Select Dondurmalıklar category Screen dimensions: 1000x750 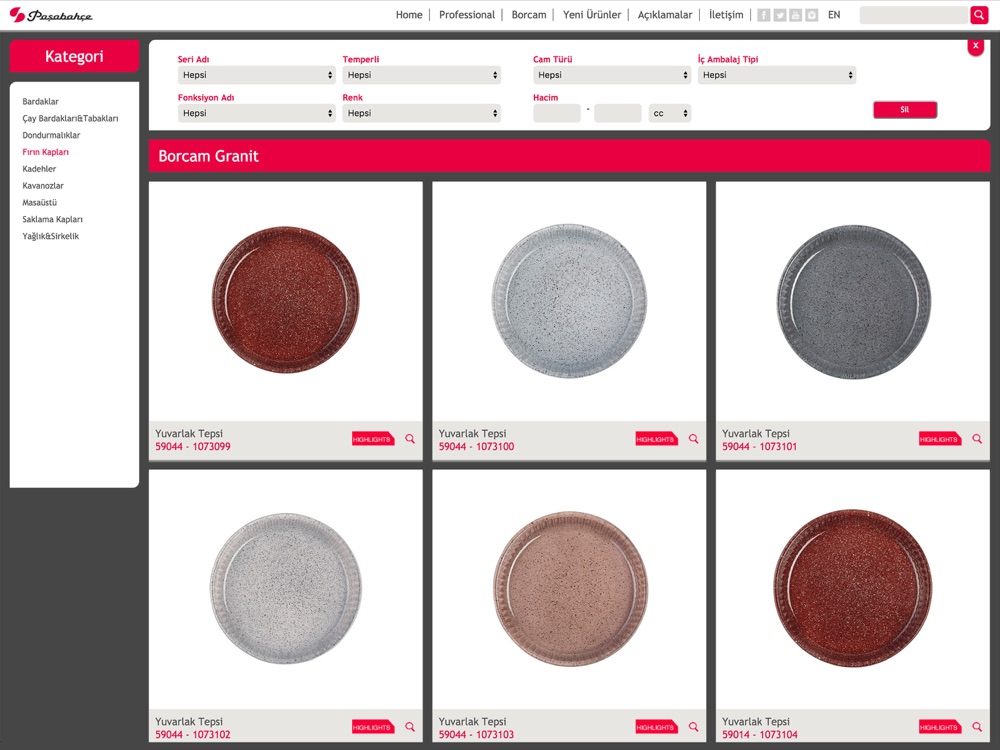pyautogui.click(x=51, y=135)
